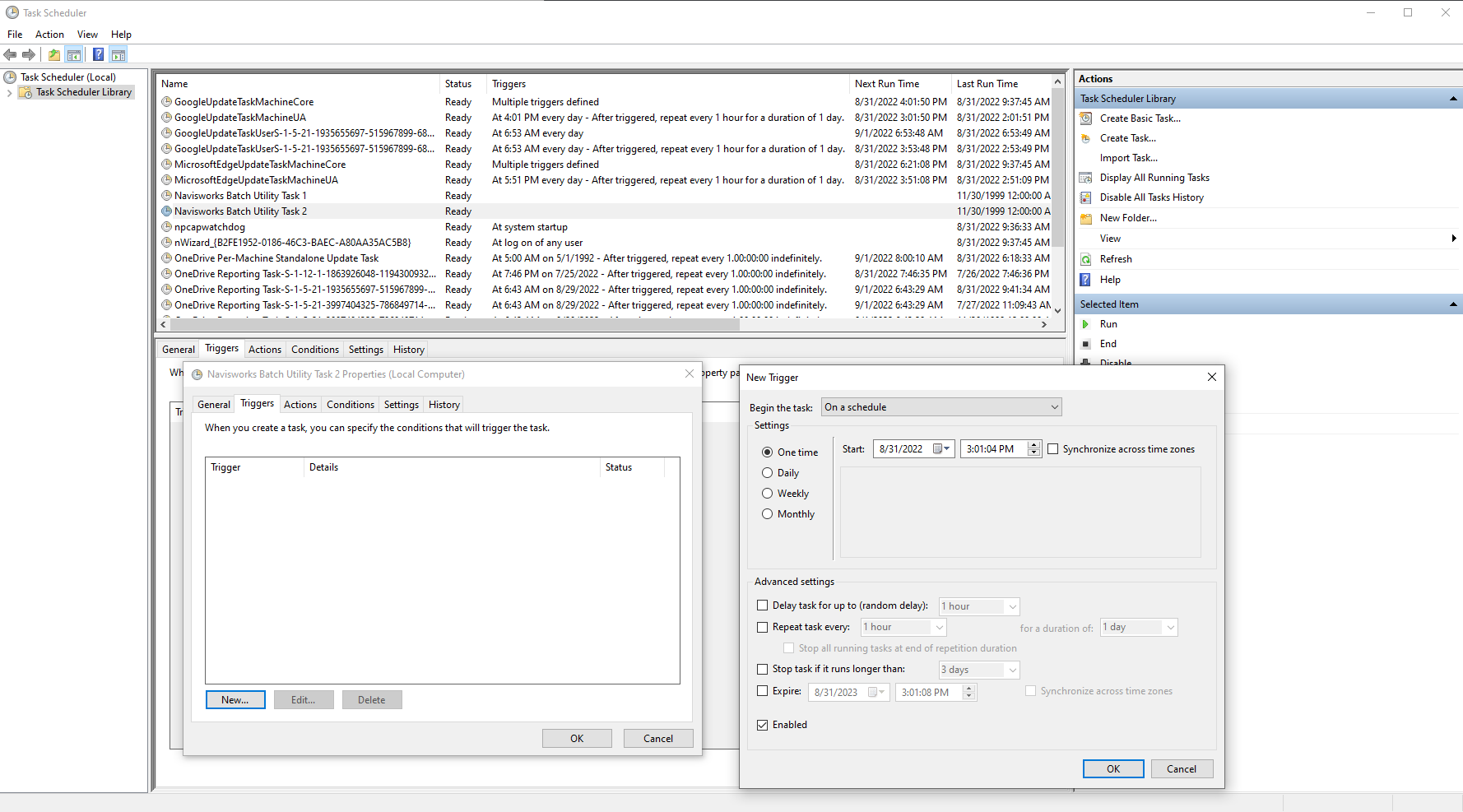Click the green Run icon

(1086, 324)
